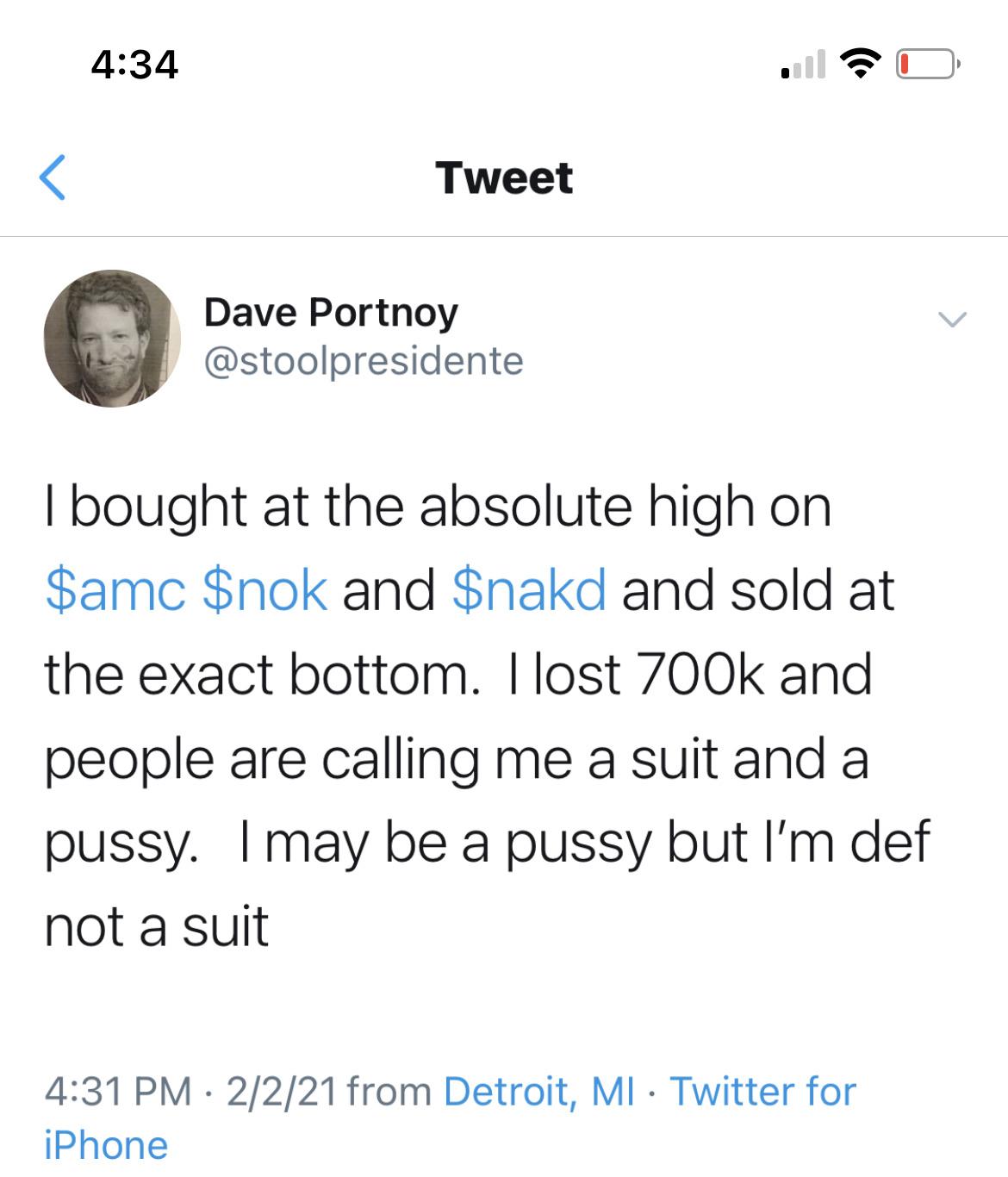
Task: Tap the cellular signal bars
Action: 803,65
